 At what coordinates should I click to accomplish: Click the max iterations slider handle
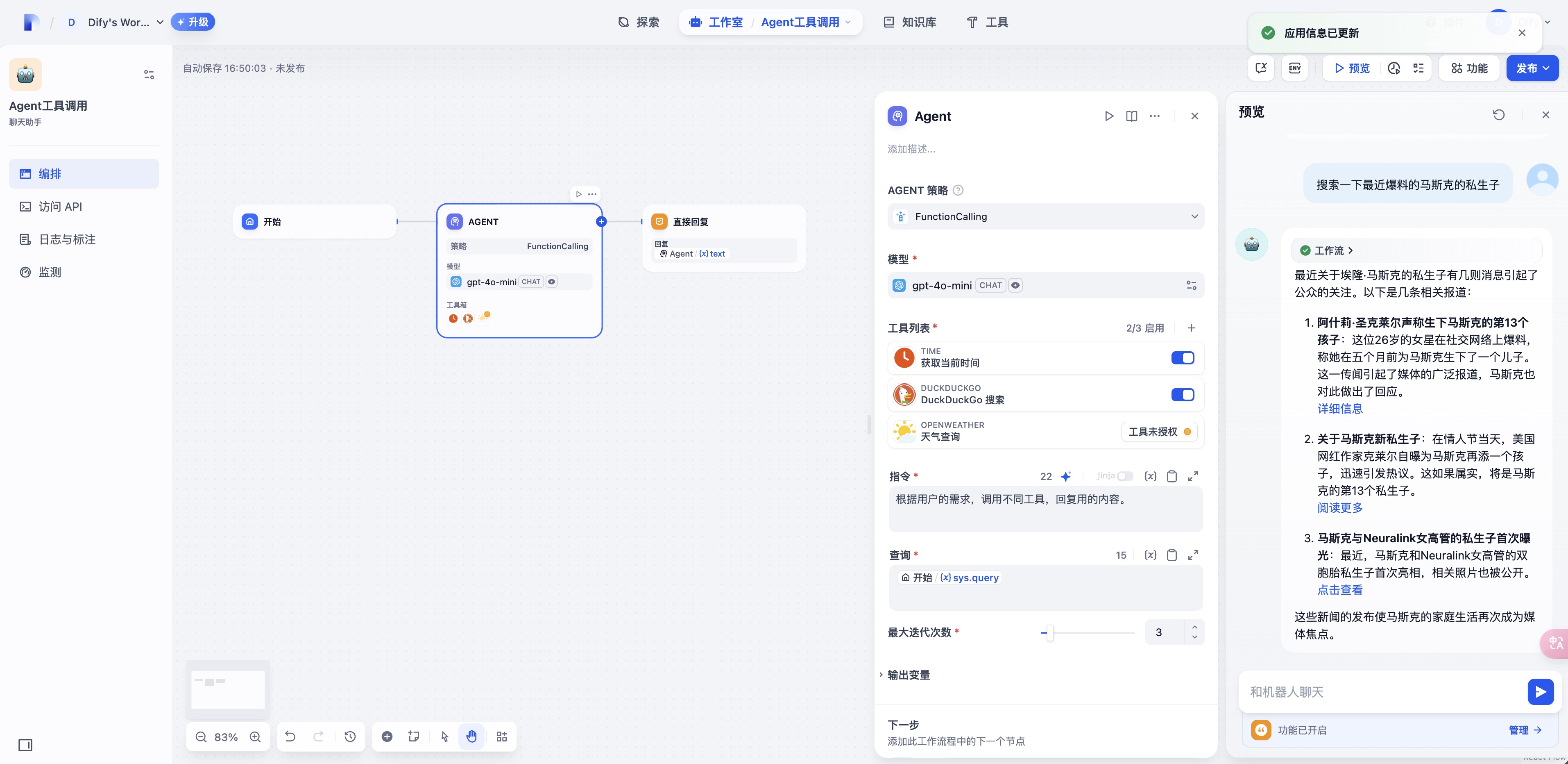click(x=1050, y=633)
